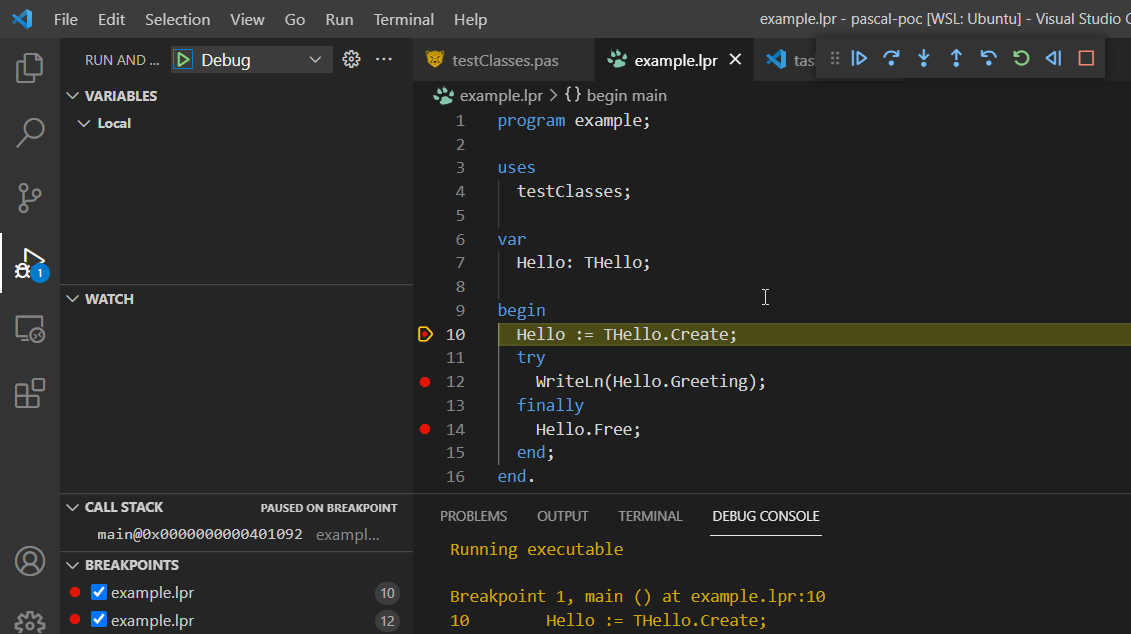Open the Terminal menu

click(x=403, y=19)
